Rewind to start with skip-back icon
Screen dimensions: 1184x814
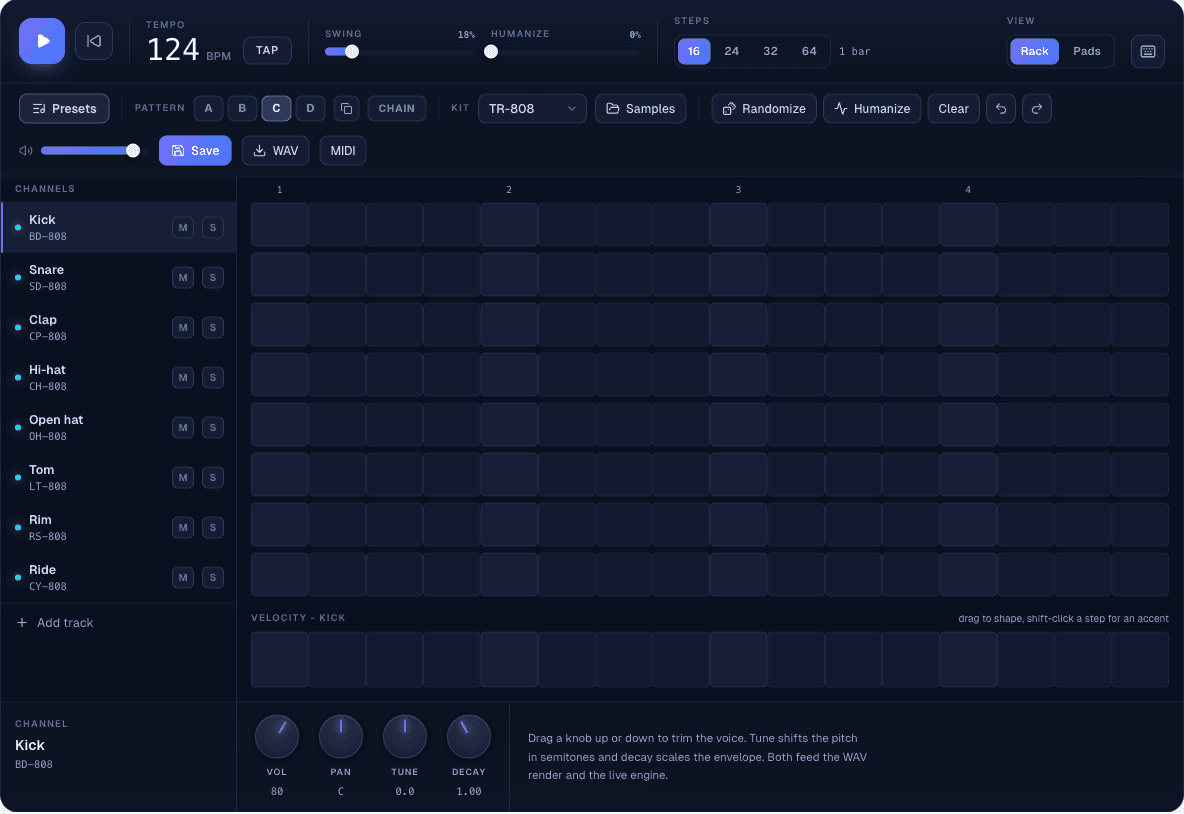click(94, 41)
